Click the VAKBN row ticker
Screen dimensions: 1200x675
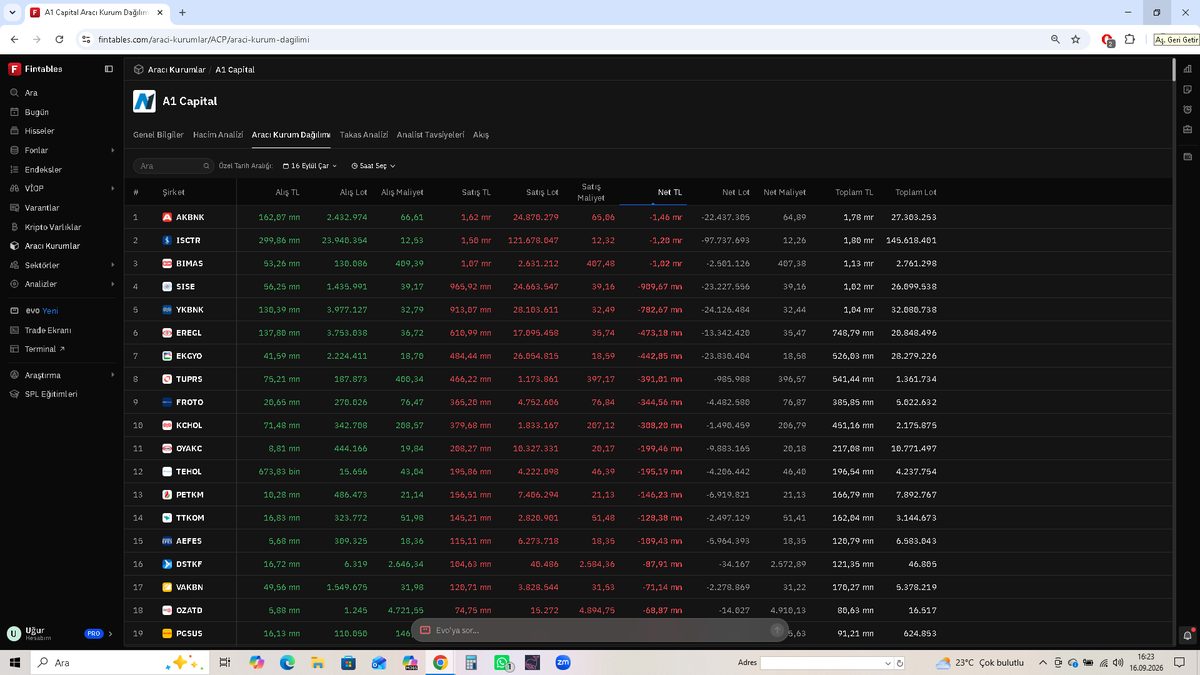coord(189,587)
